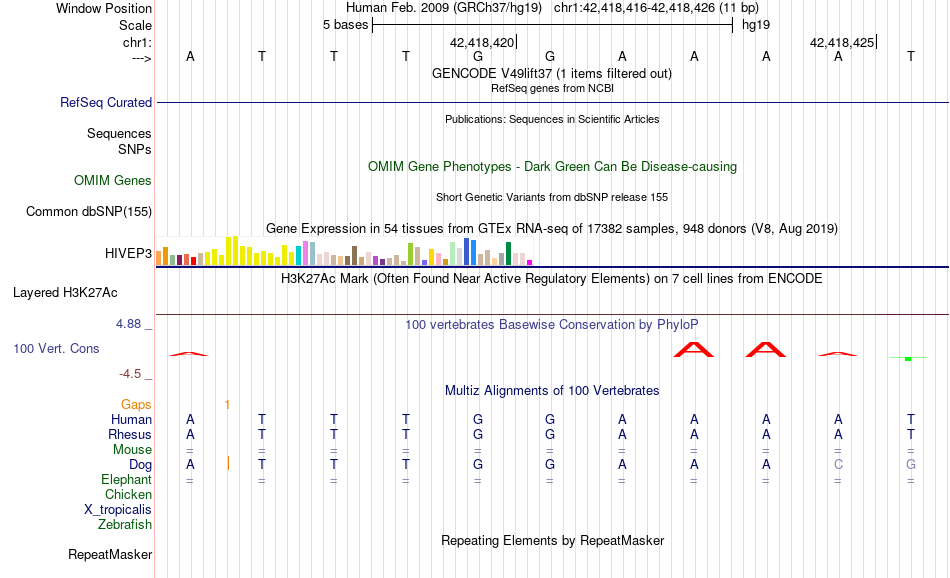
Task: Open the HIVEP3 GTEx expression bar chart
Action: [344, 251]
